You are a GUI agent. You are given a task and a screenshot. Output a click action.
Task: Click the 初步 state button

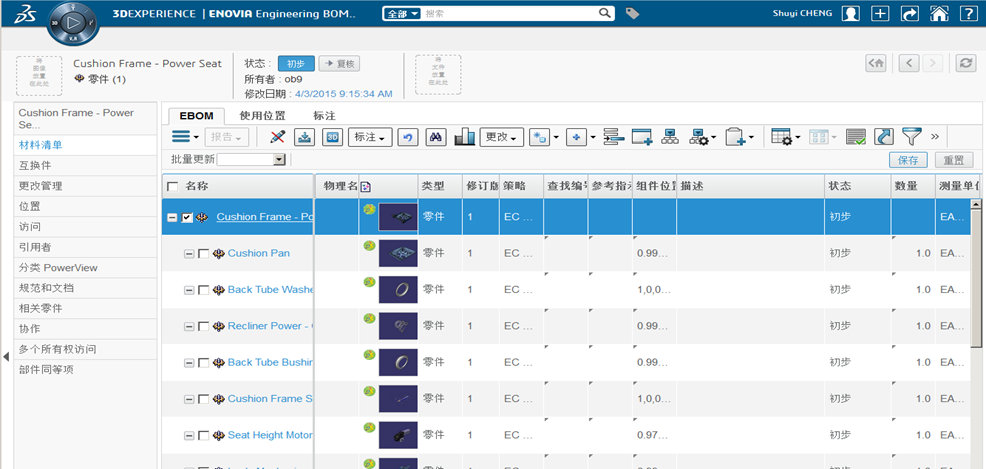point(296,63)
